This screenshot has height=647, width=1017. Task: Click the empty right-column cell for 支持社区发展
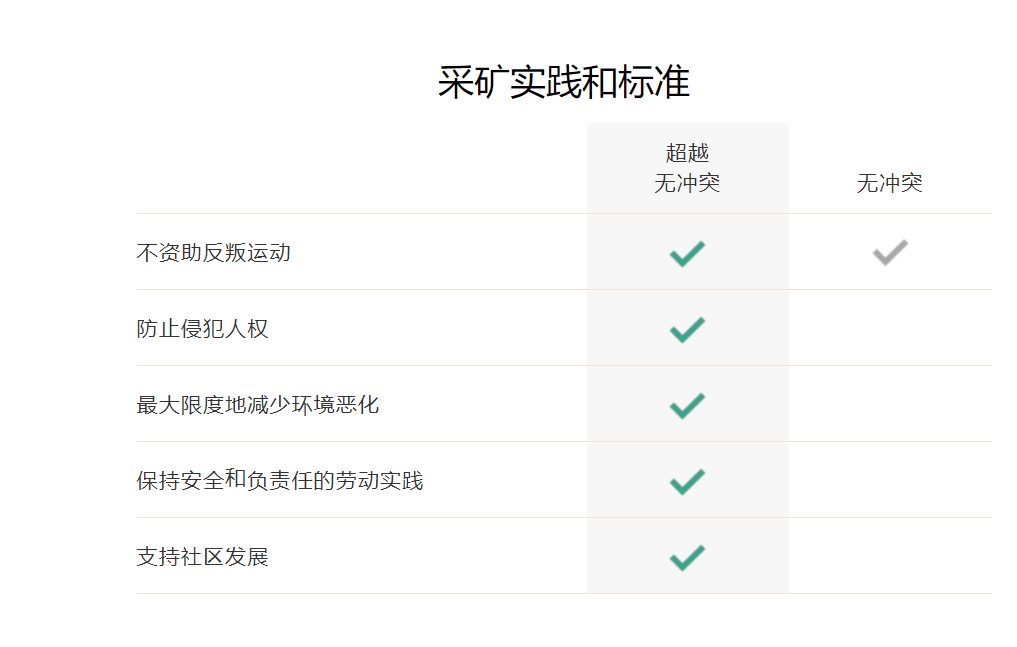(890, 557)
